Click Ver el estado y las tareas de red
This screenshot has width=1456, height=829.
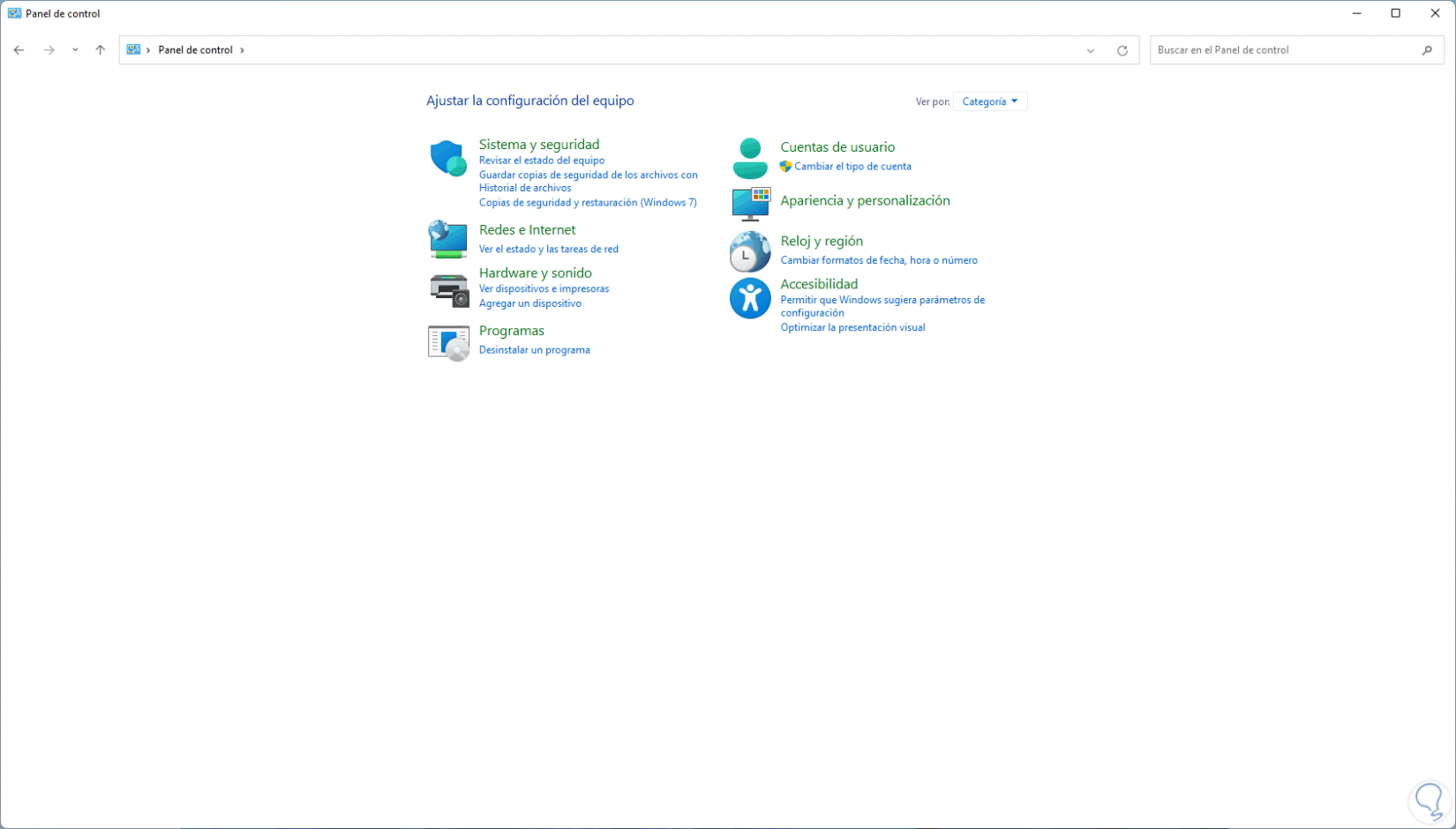pos(549,250)
